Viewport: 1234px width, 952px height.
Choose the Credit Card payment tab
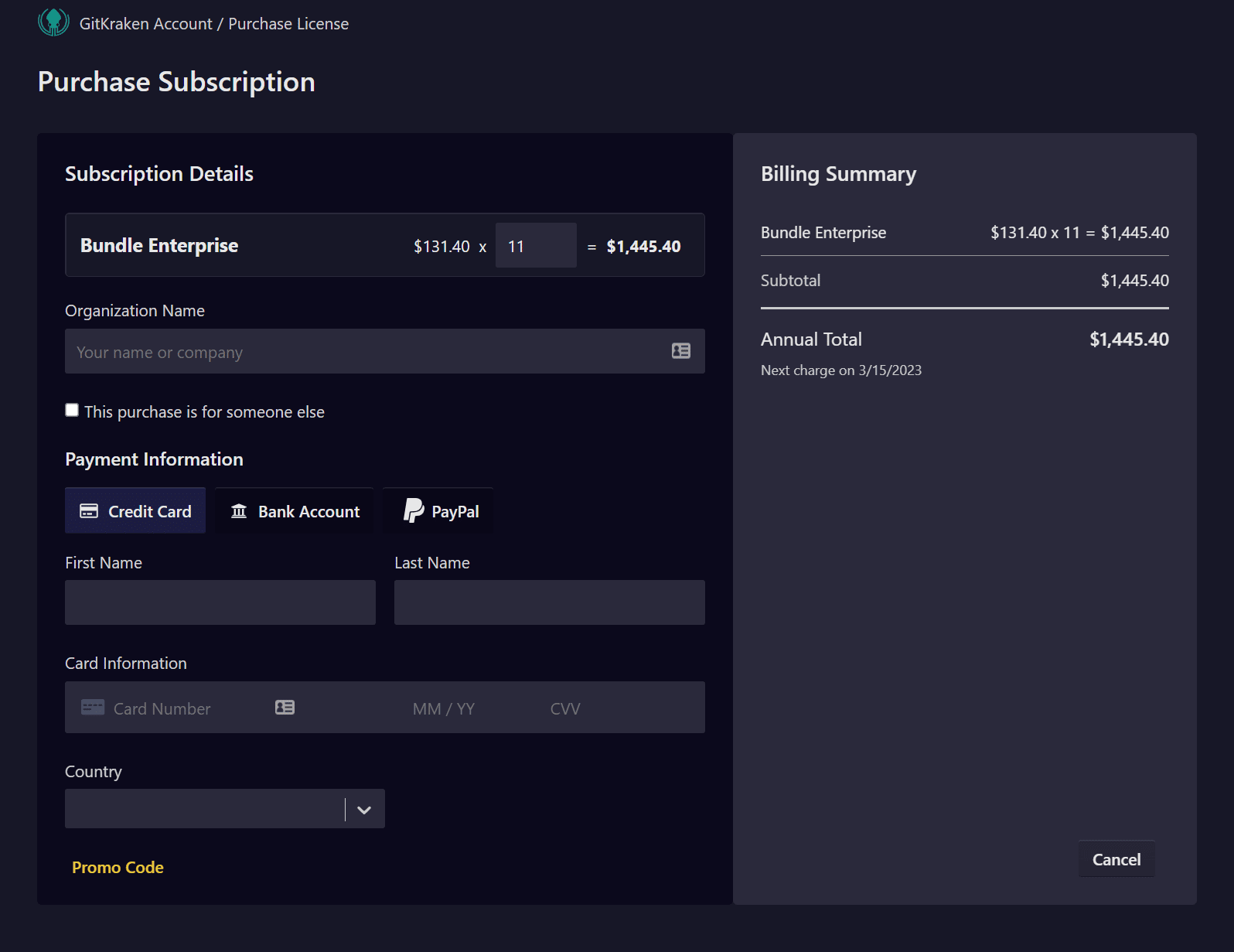(x=135, y=511)
